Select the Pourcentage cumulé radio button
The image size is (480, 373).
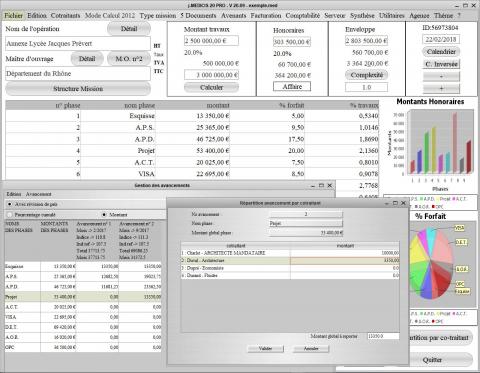pos(9,215)
